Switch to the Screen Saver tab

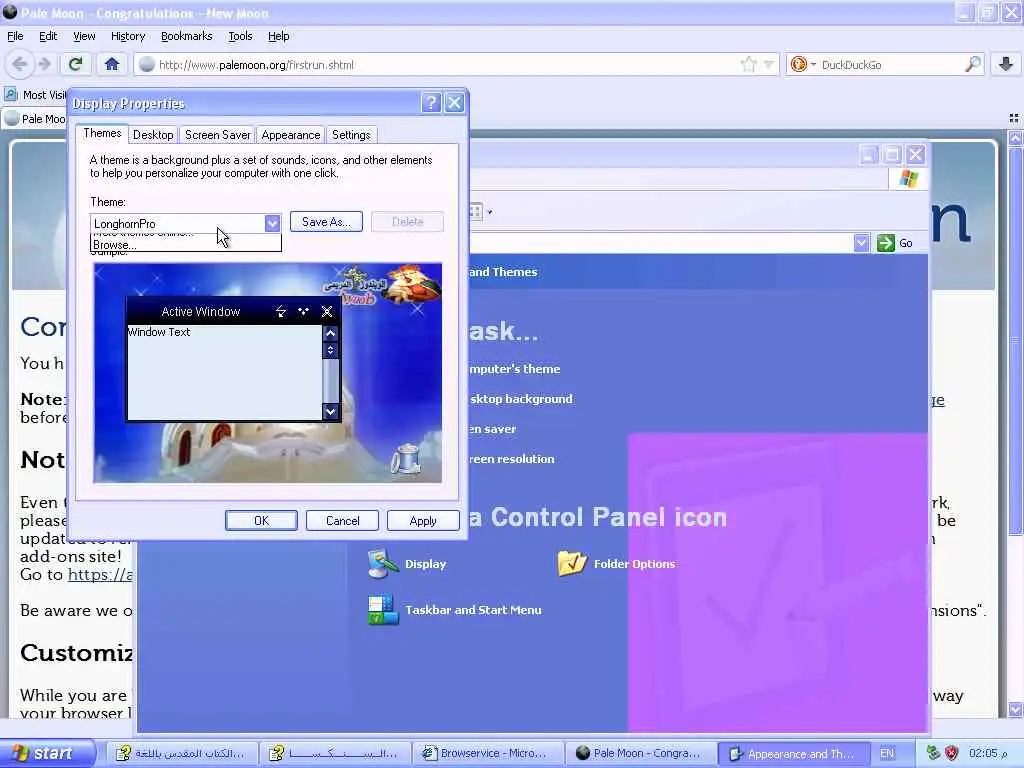[217, 135]
